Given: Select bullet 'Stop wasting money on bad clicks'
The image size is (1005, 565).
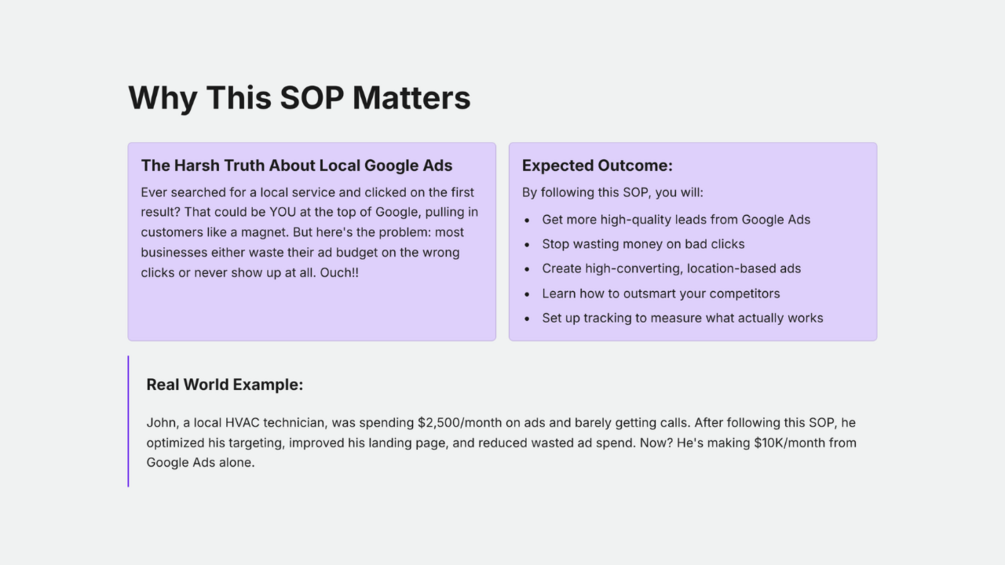Looking at the screenshot, I should (643, 244).
